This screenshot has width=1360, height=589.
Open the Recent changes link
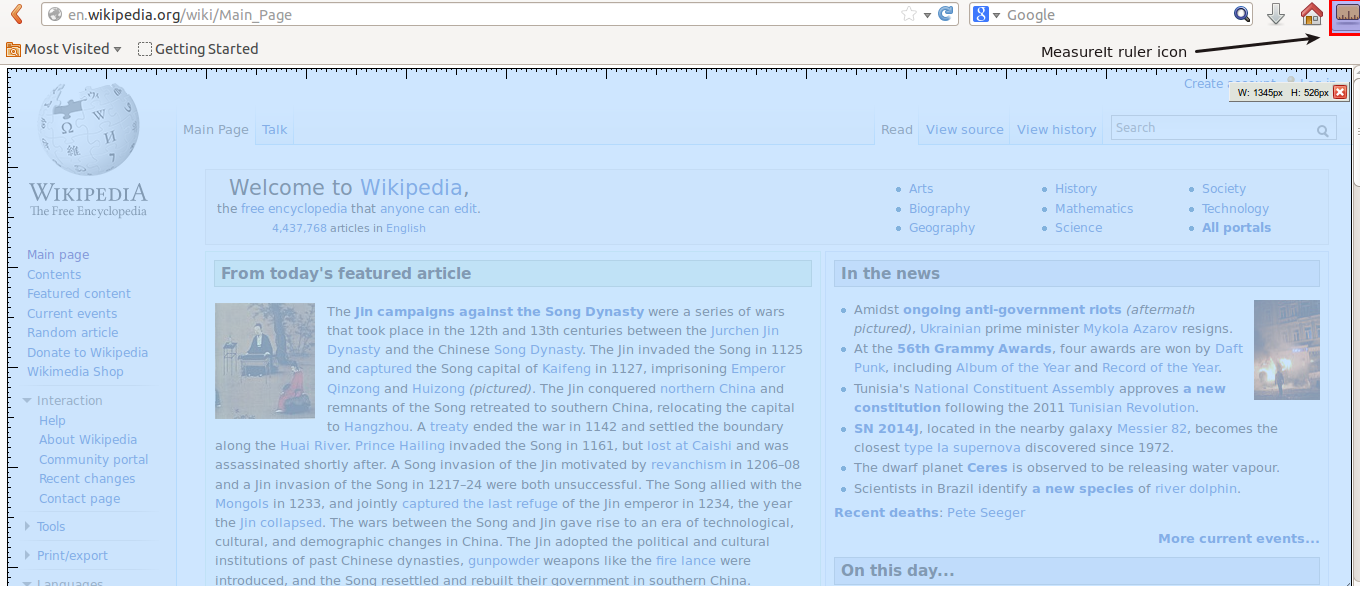pos(87,479)
